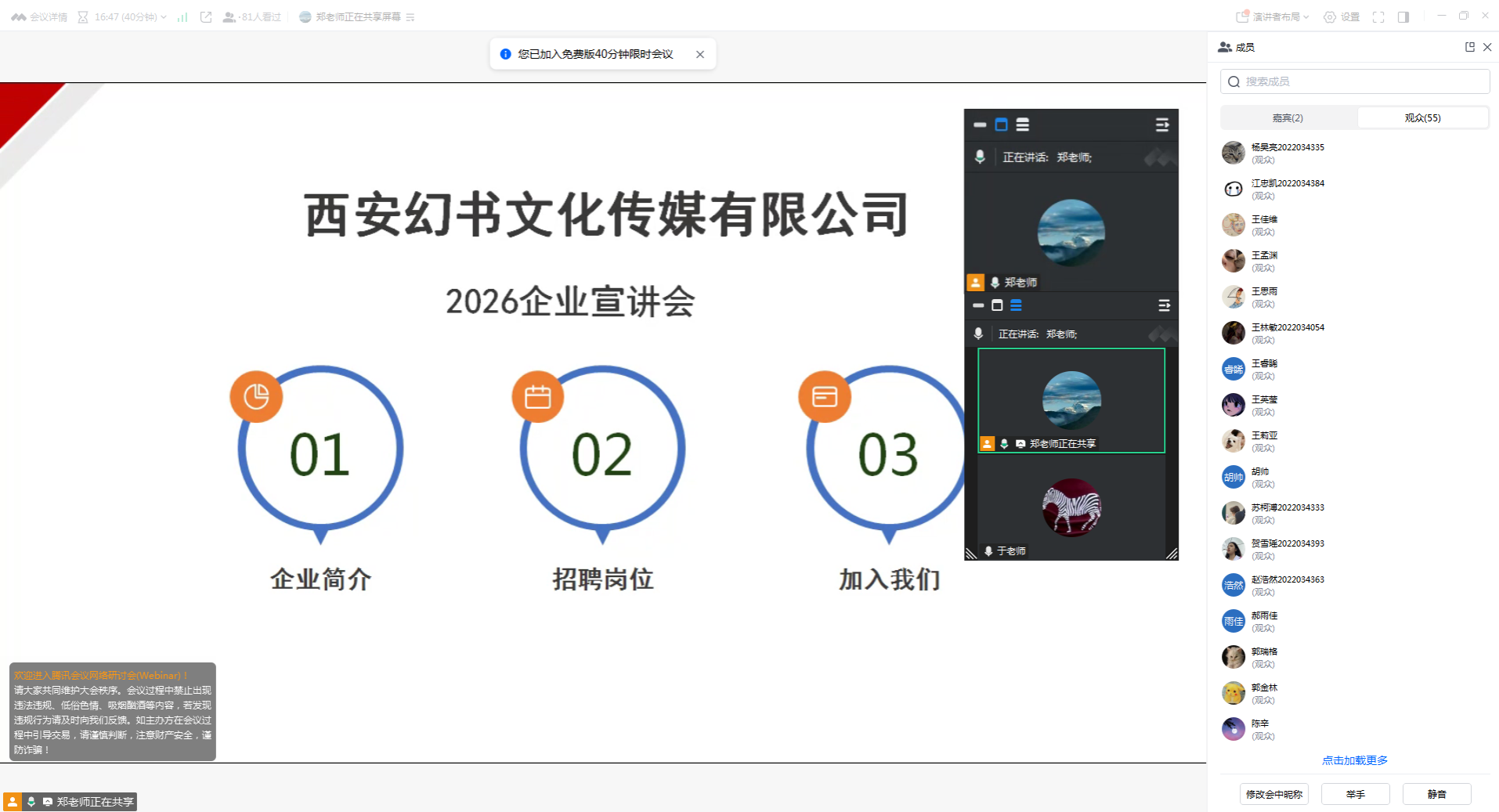Pop out the 成员 members panel
Screen dimensions: 1499x812
(x=1470, y=47)
